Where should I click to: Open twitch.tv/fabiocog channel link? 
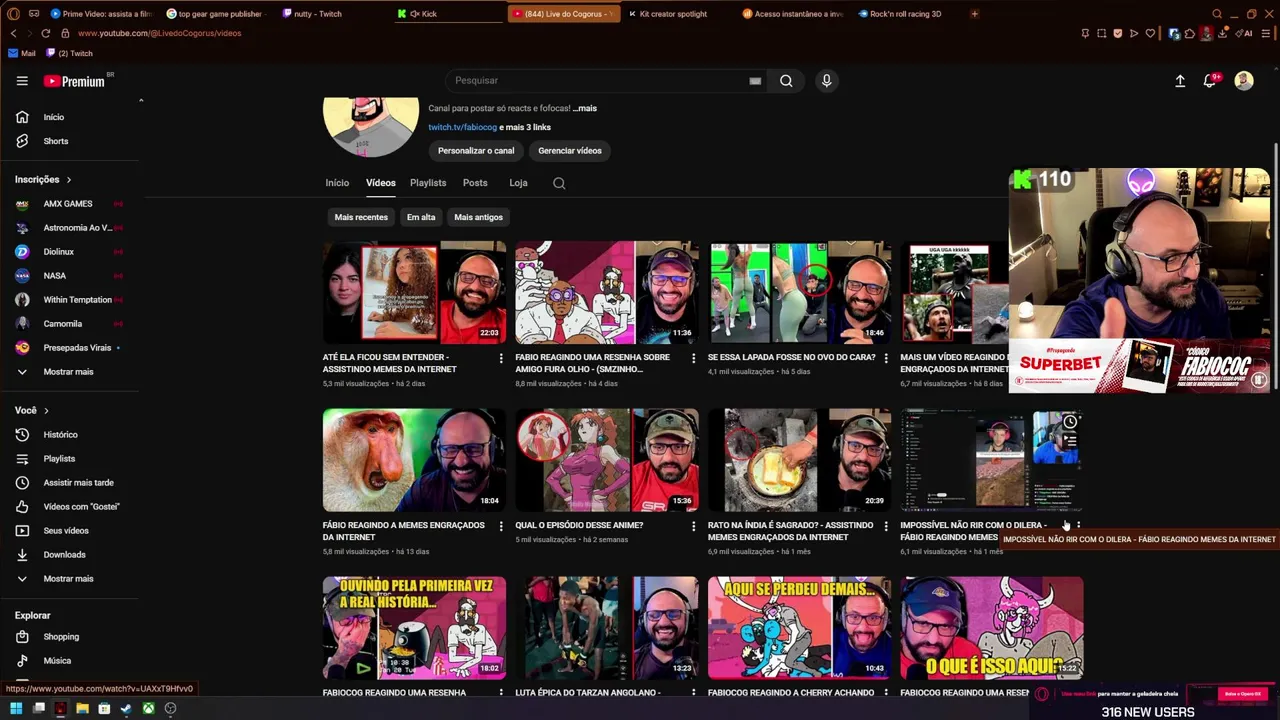click(x=462, y=127)
